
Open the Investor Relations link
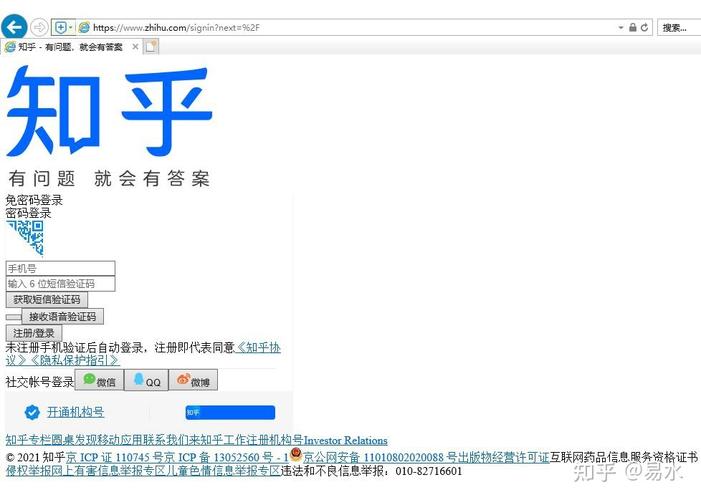[346, 441]
